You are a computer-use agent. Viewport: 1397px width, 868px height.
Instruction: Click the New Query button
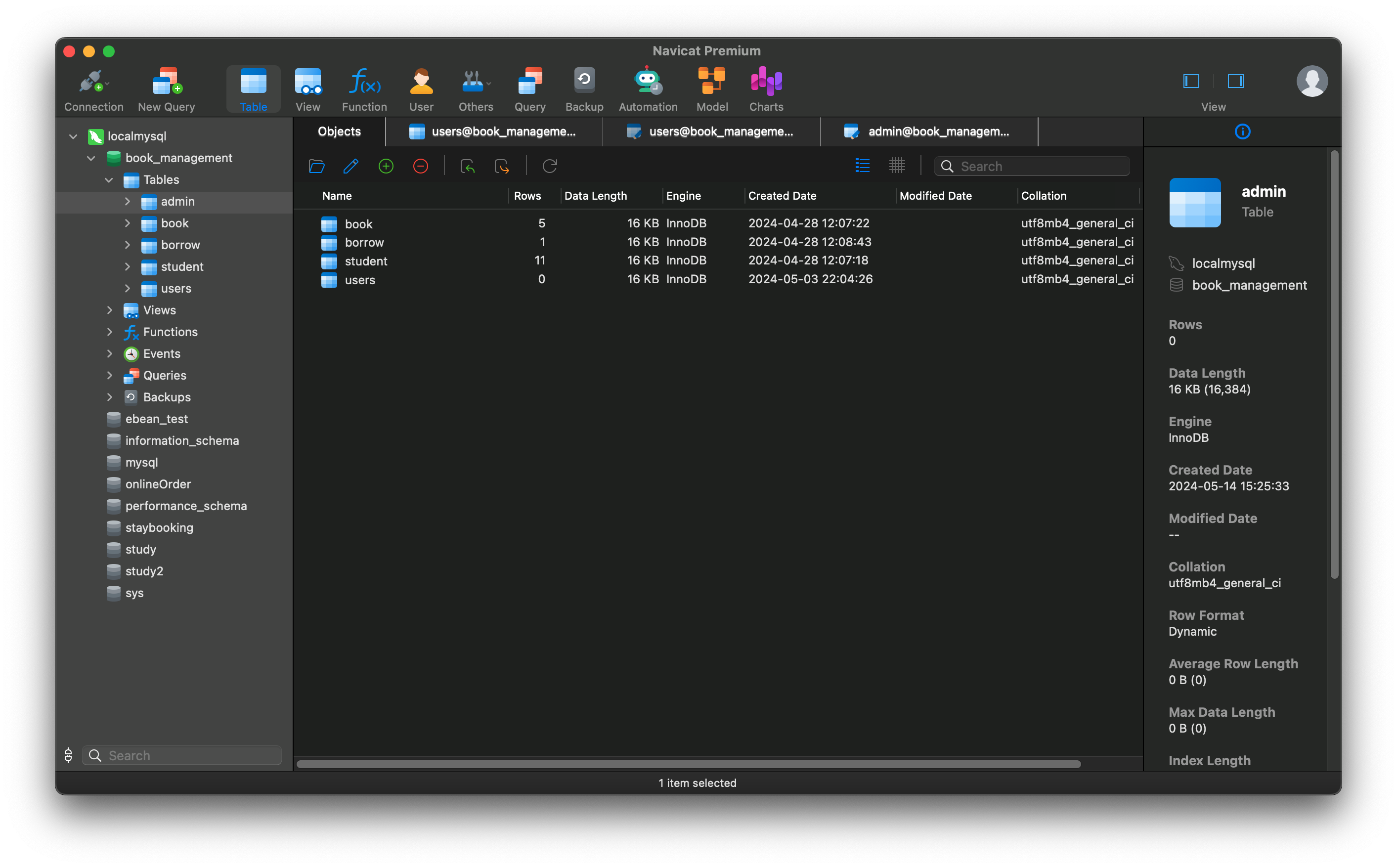point(166,88)
